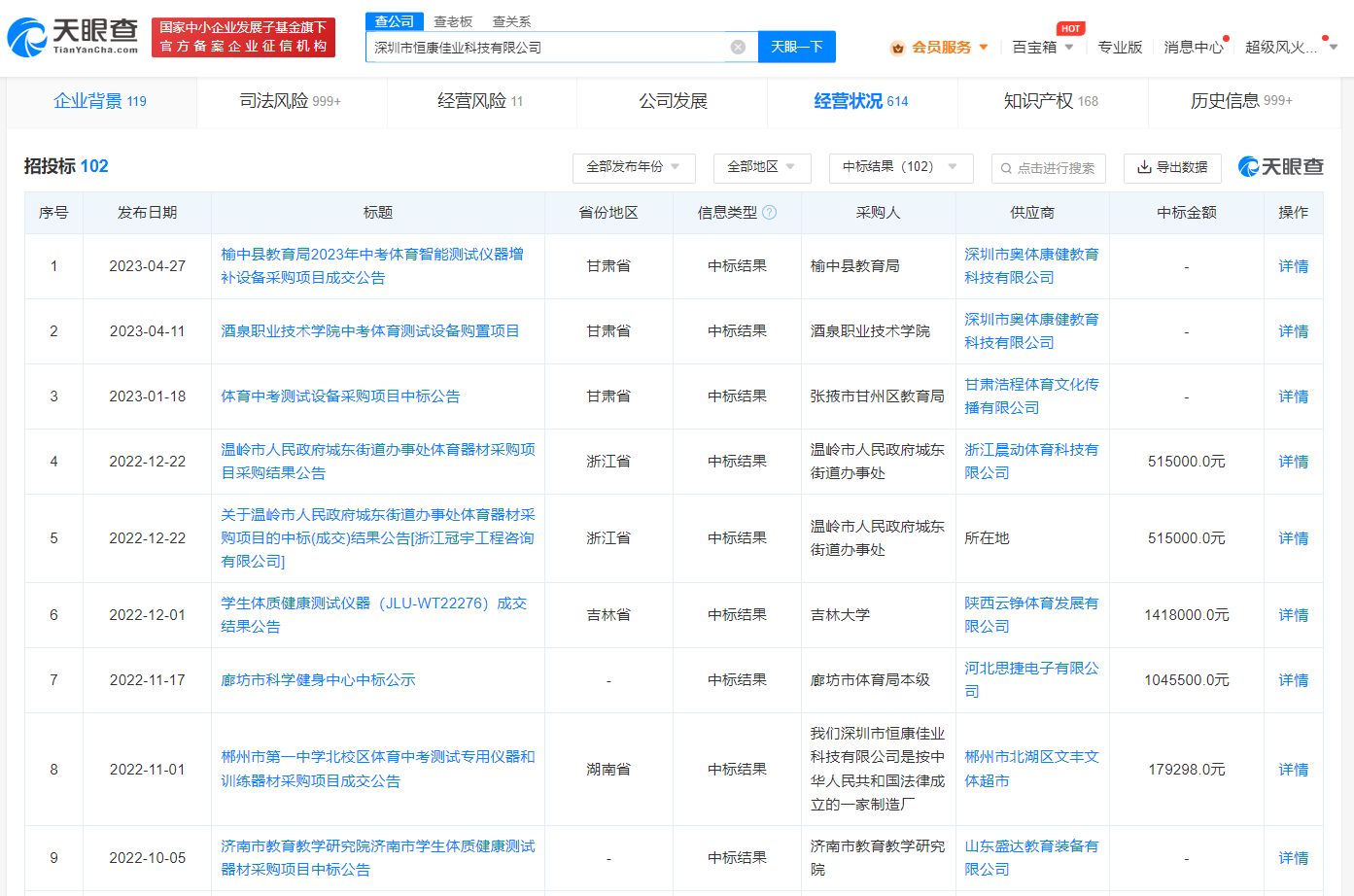Switch to the 知识产权 tab
The height and width of the screenshot is (896, 1354).
tap(1051, 101)
